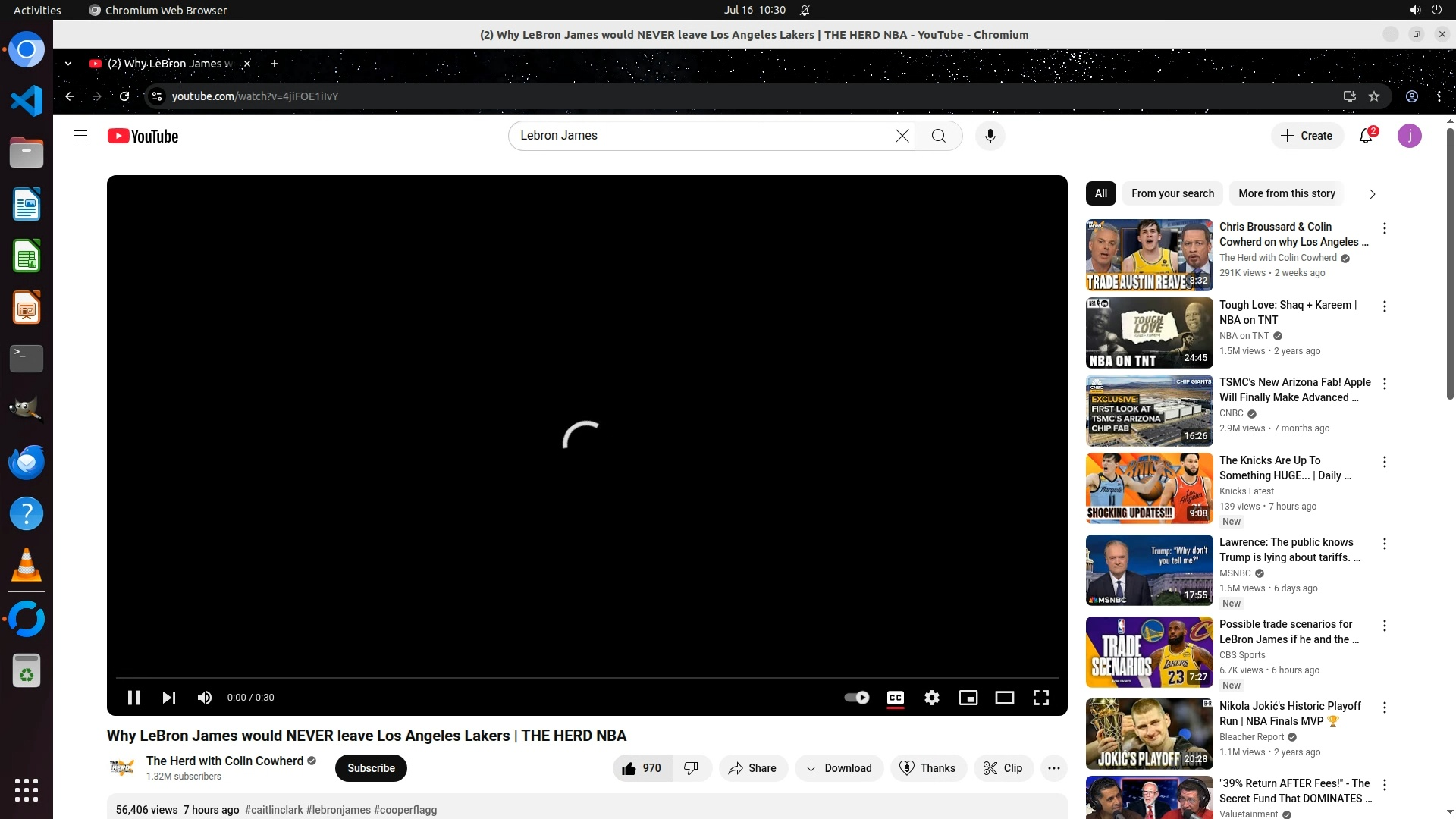Select 'From your search' filter chip

tap(1172, 193)
